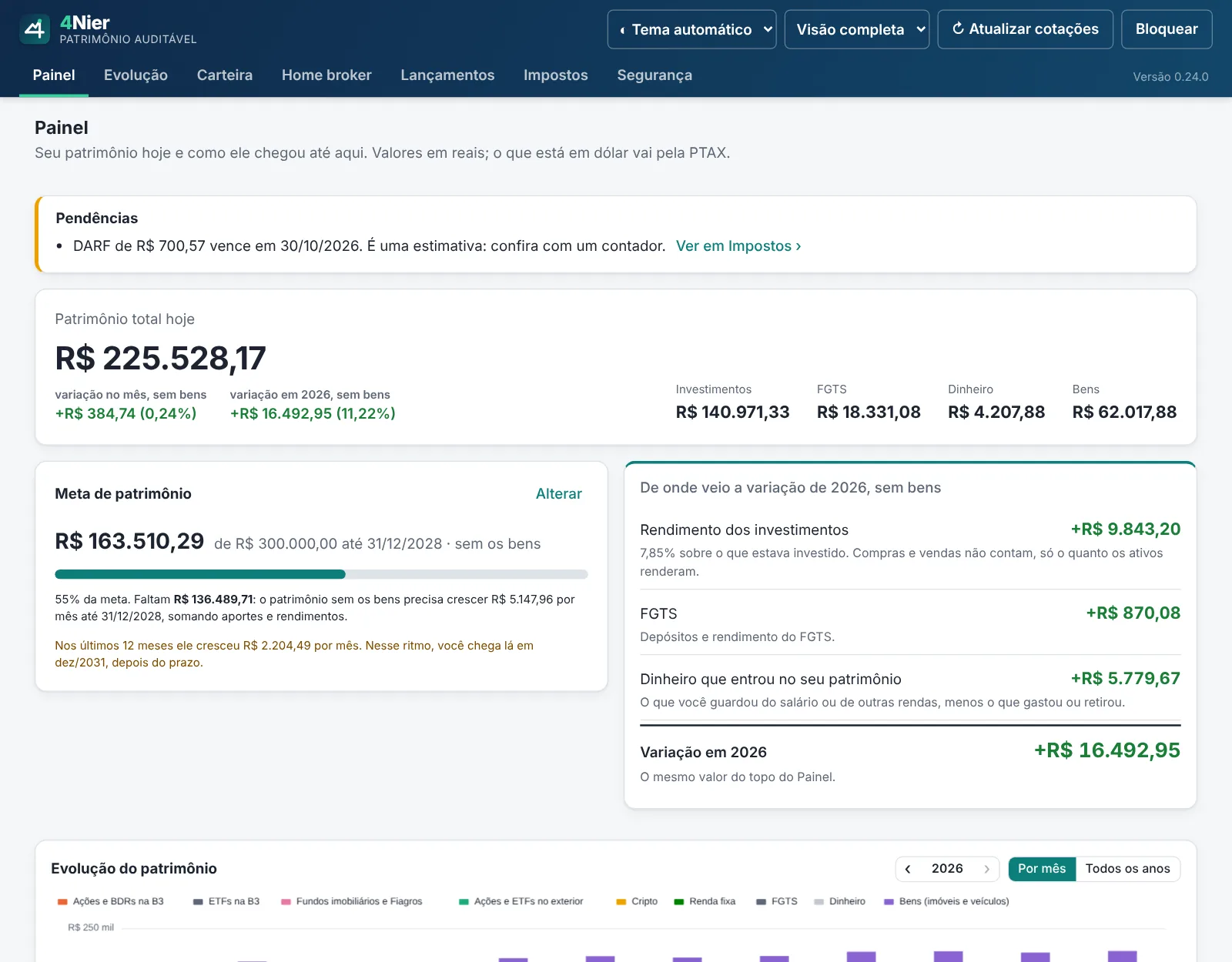Click the total R$ 225.528,17 value

(x=160, y=359)
